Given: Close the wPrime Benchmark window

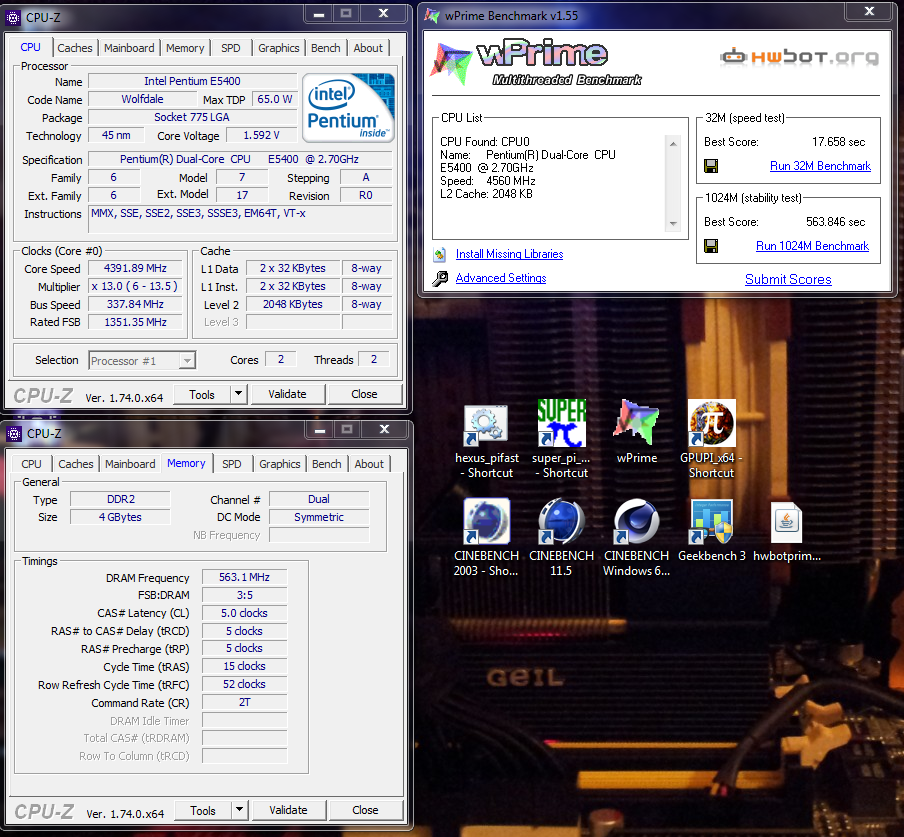Looking at the screenshot, I should (x=869, y=11).
